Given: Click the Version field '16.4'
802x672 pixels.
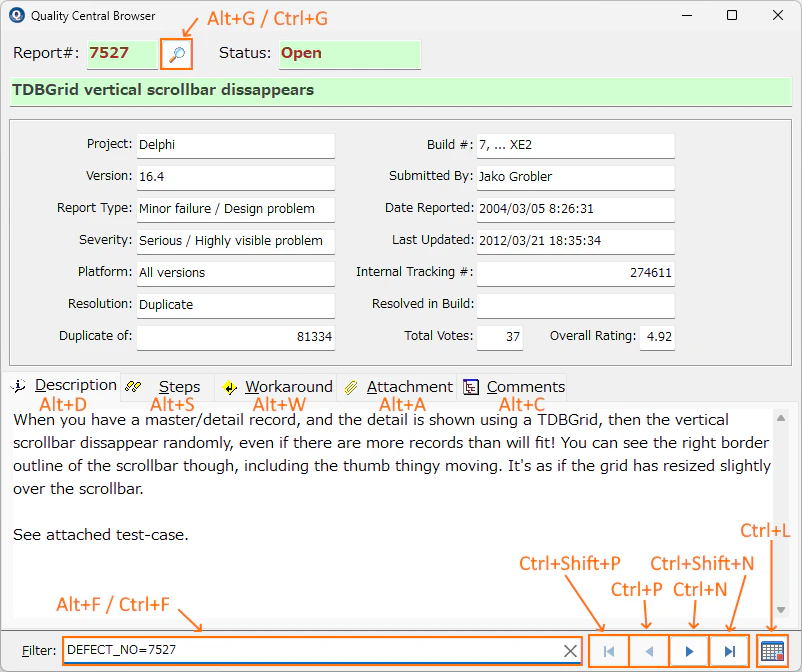Looking at the screenshot, I should click(x=236, y=177).
